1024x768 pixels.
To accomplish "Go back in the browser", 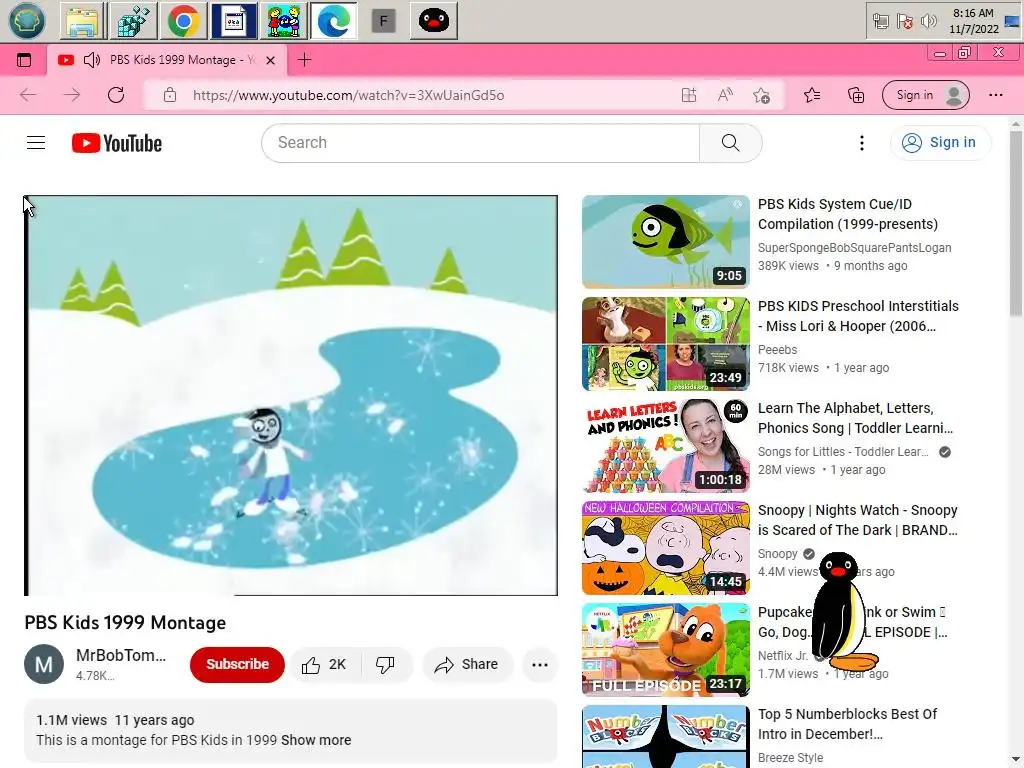I will point(28,95).
